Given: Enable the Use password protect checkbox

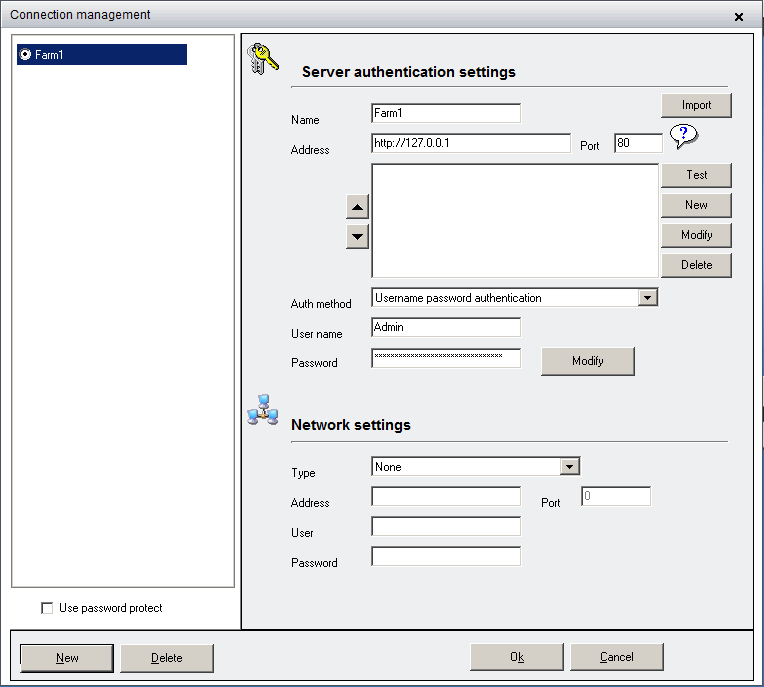Looking at the screenshot, I should coord(47,608).
